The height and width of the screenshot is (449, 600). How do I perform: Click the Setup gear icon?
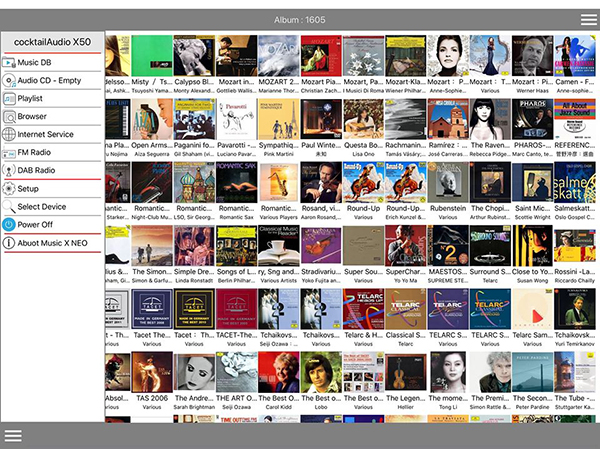(x=8, y=189)
